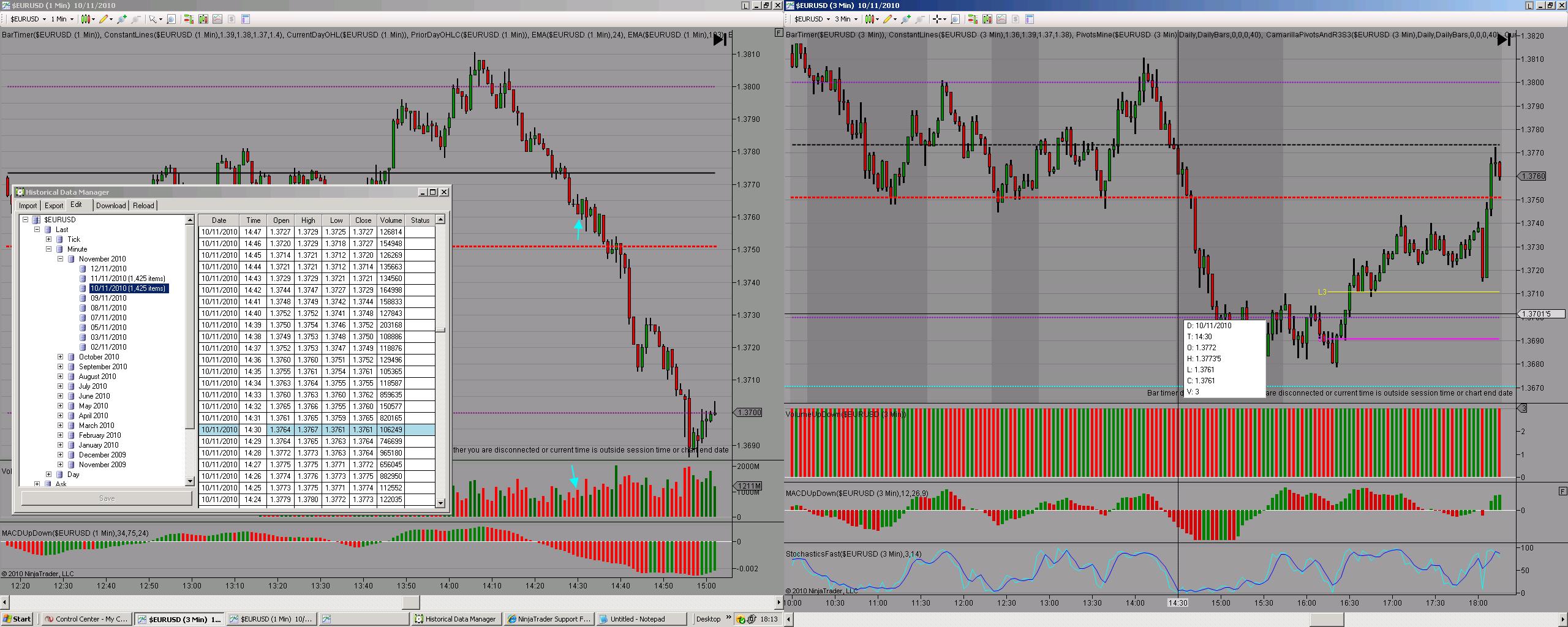Switch to Historical Data Manager taskbar button
This screenshot has width=1568, height=627.
[456, 619]
